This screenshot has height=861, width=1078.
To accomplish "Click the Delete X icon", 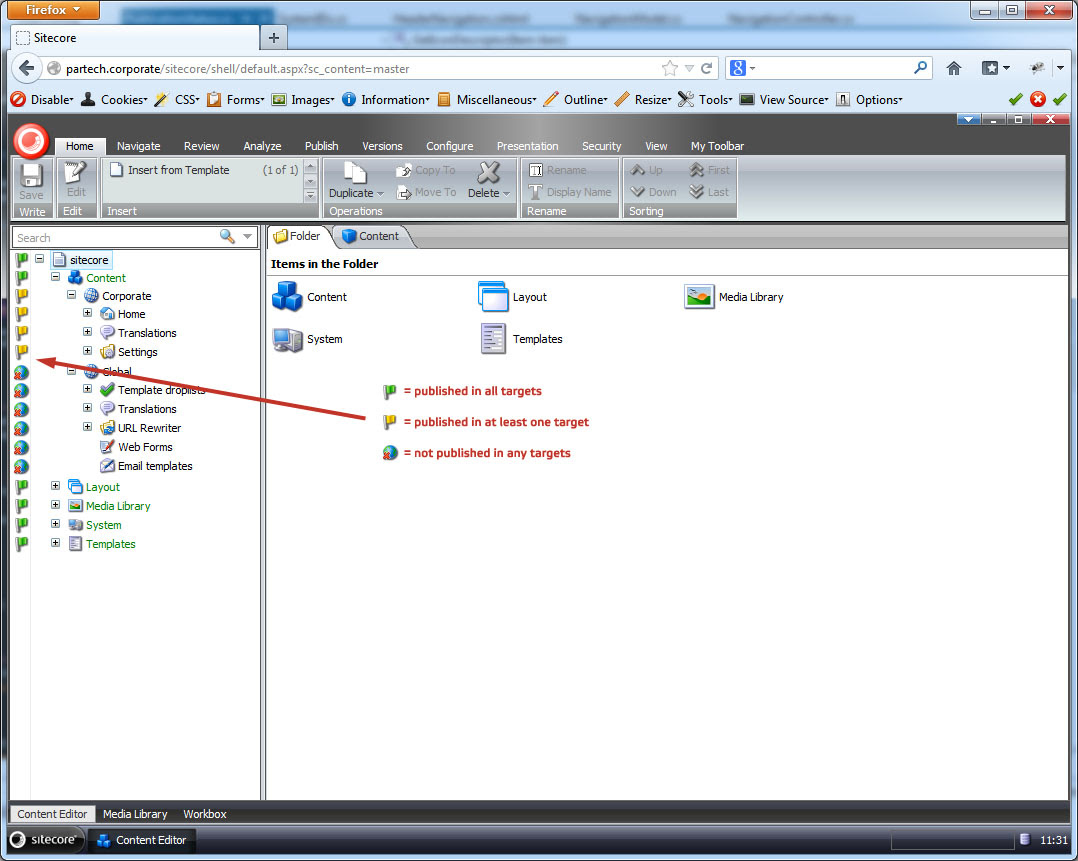I will tap(489, 172).
